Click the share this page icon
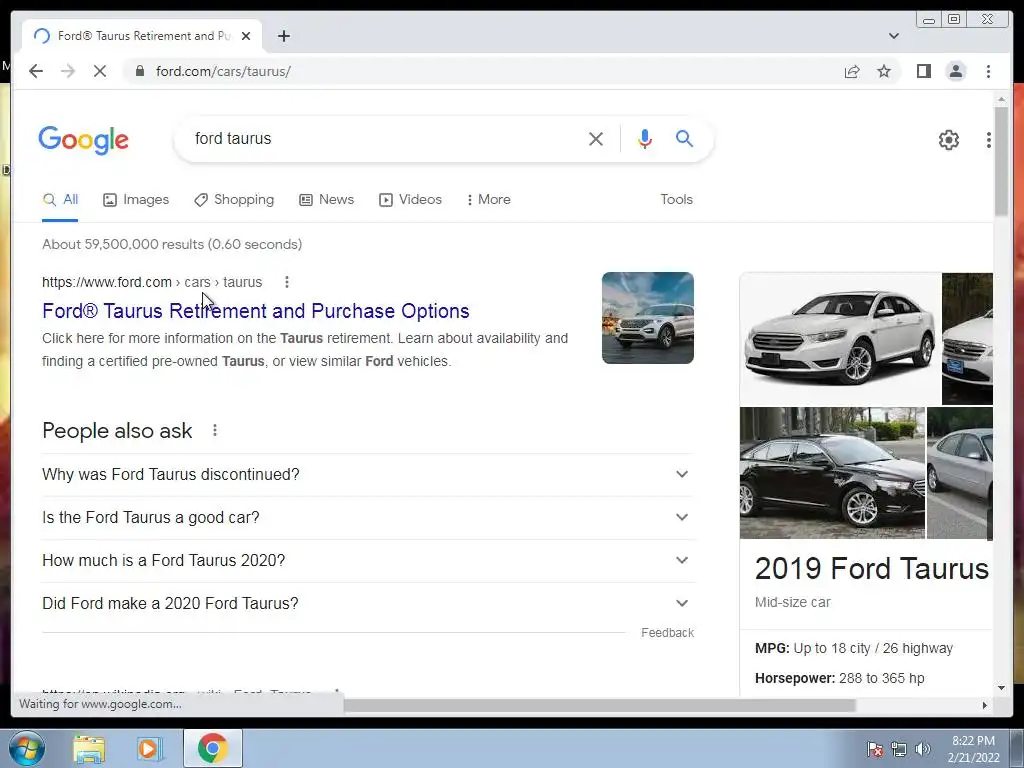Image resolution: width=1024 pixels, height=768 pixels. [x=852, y=71]
